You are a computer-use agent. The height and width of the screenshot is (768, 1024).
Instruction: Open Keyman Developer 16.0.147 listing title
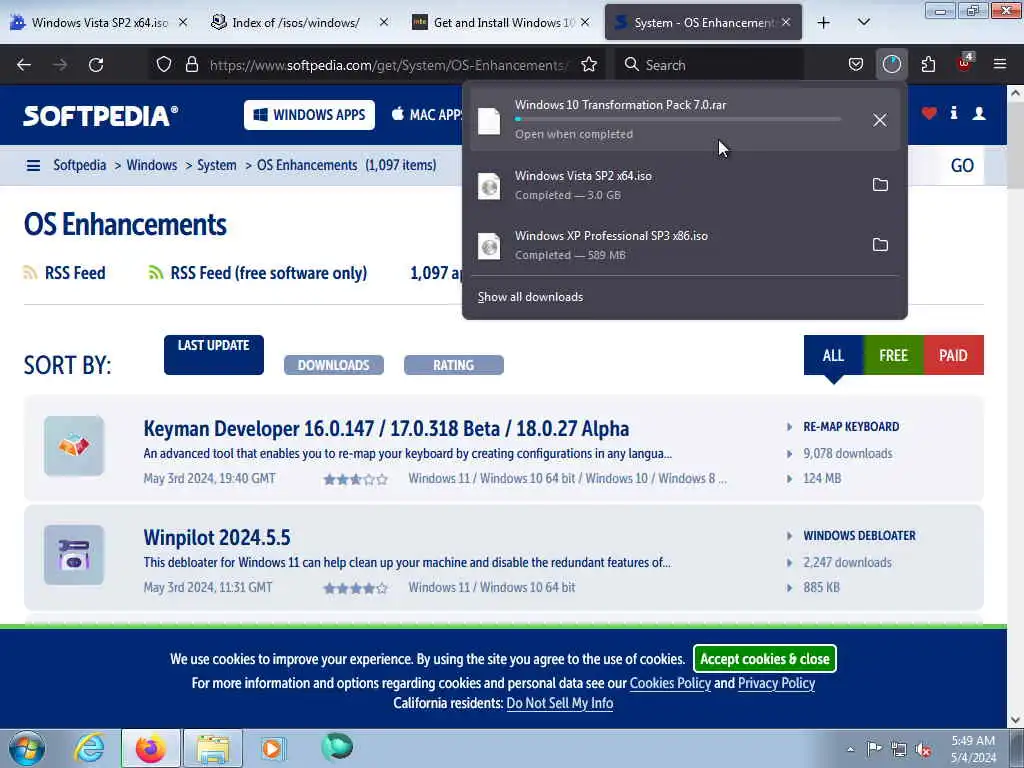point(386,428)
